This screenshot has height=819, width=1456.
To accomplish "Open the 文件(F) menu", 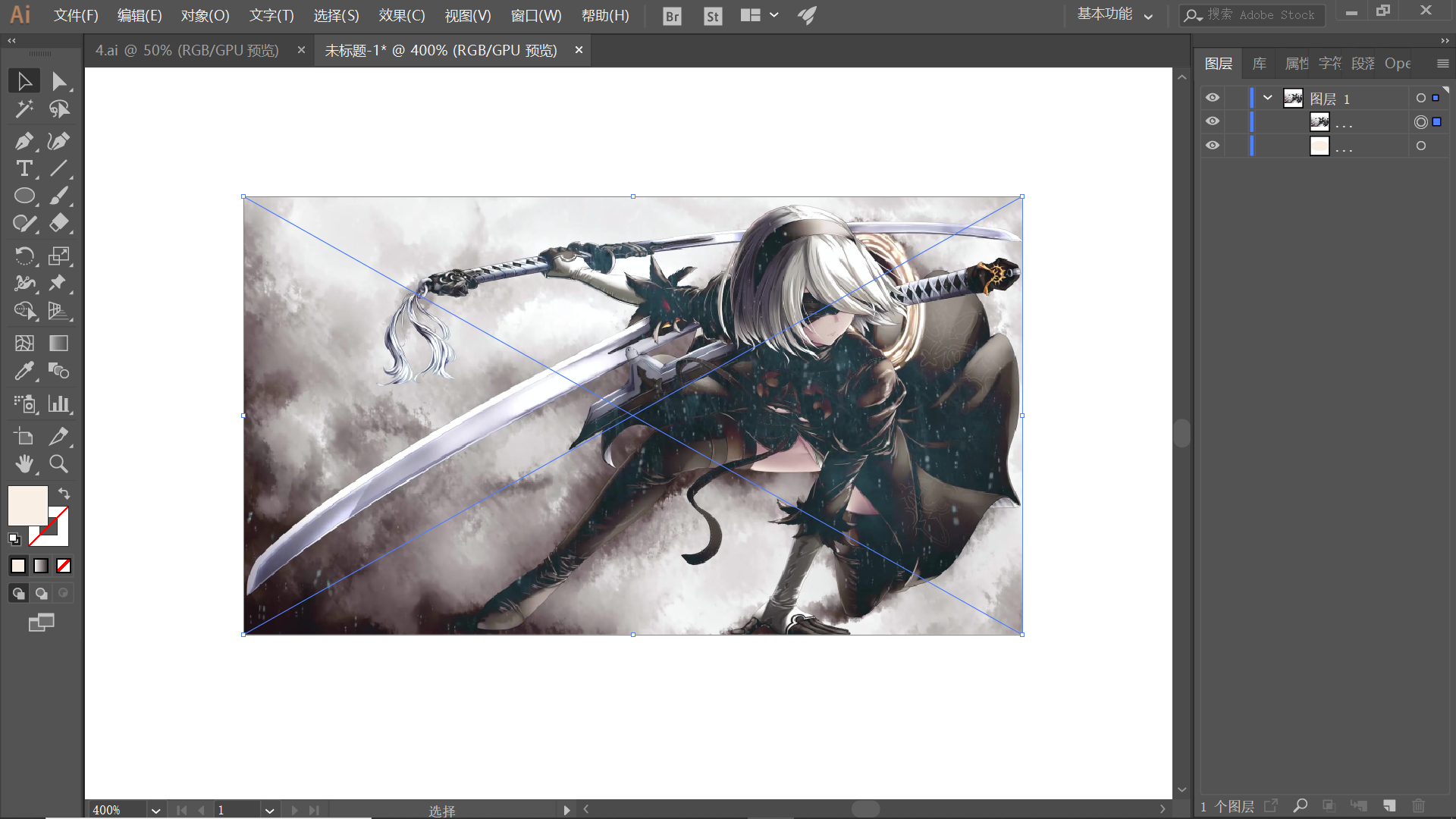I will tap(76, 16).
